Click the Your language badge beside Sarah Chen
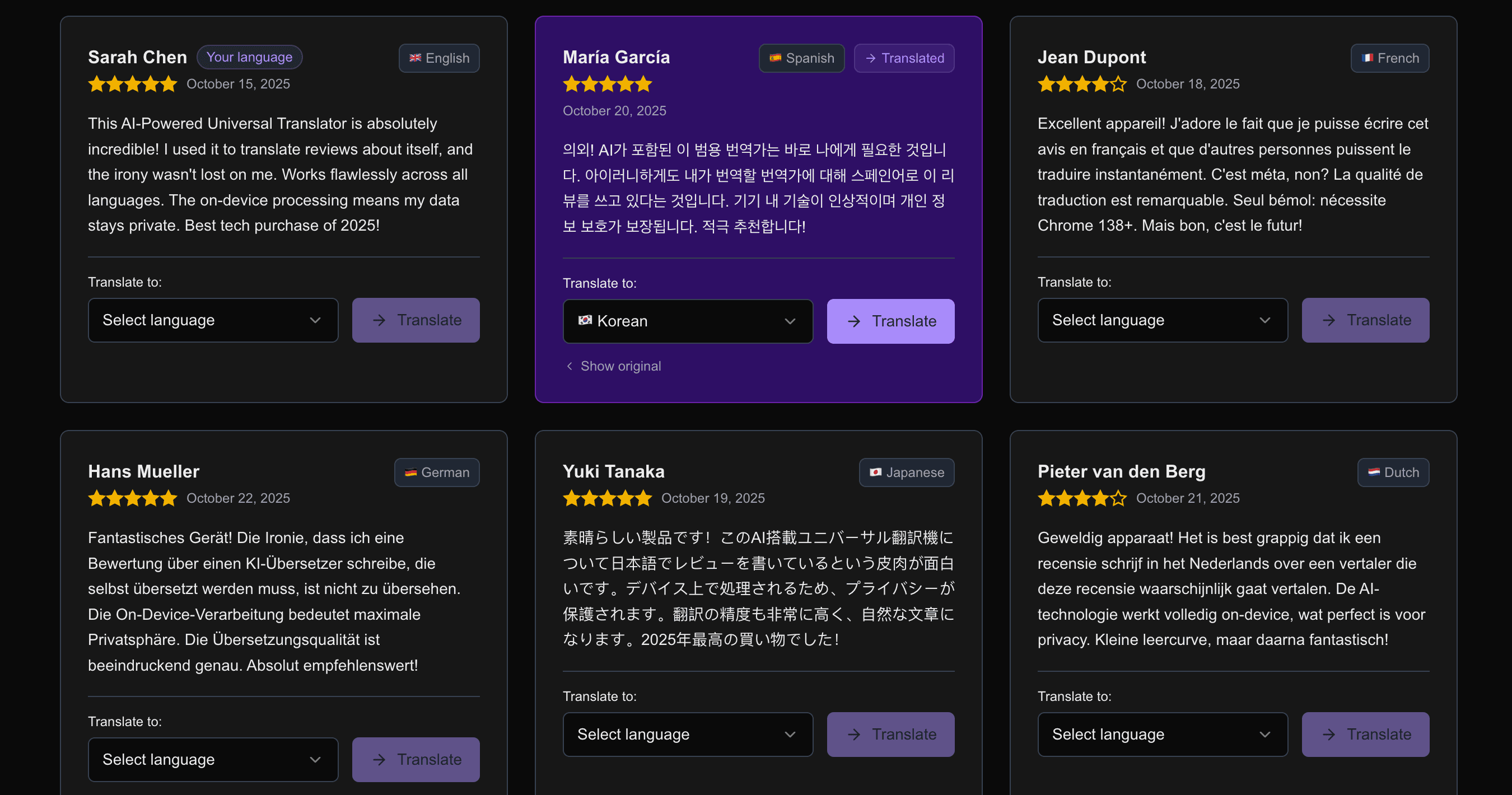This screenshot has width=1512, height=795. point(249,57)
